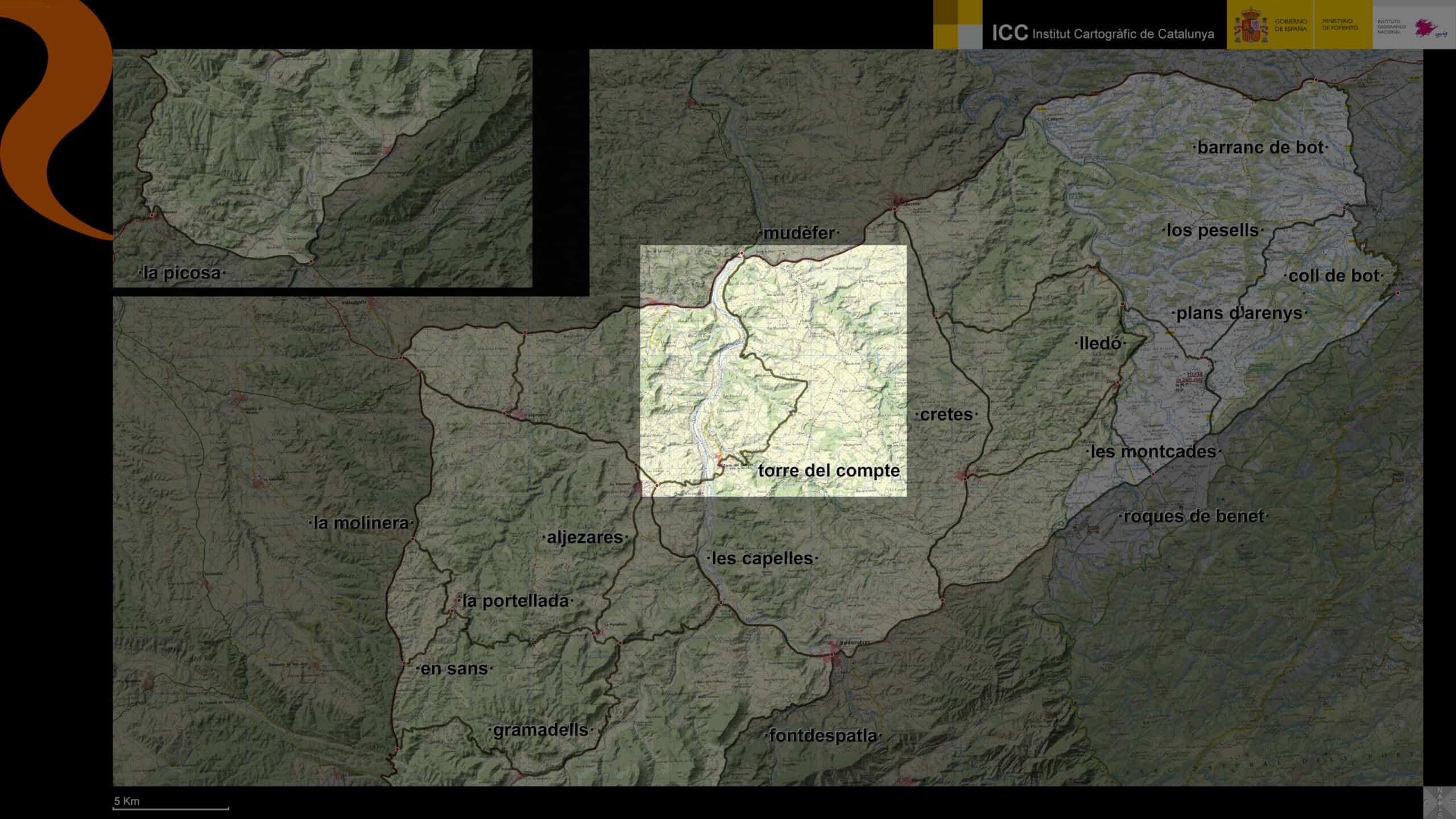The height and width of the screenshot is (819, 1456).
Task: Click the 'roques de benet' label
Action: [x=1193, y=516]
